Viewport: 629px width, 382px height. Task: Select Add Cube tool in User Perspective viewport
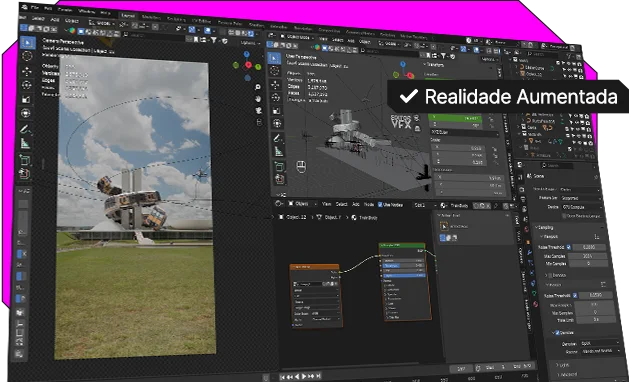click(x=279, y=166)
